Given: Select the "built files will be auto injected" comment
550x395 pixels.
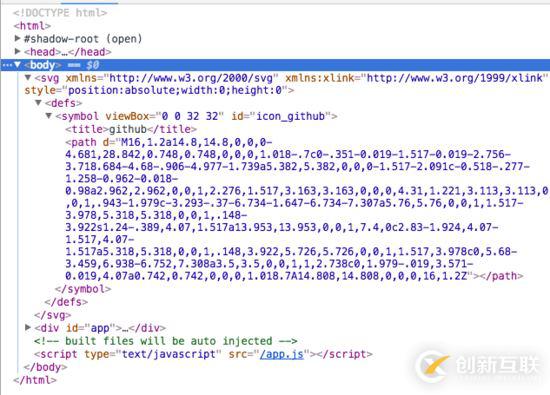Looking at the screenshot, I should [166, 341].
